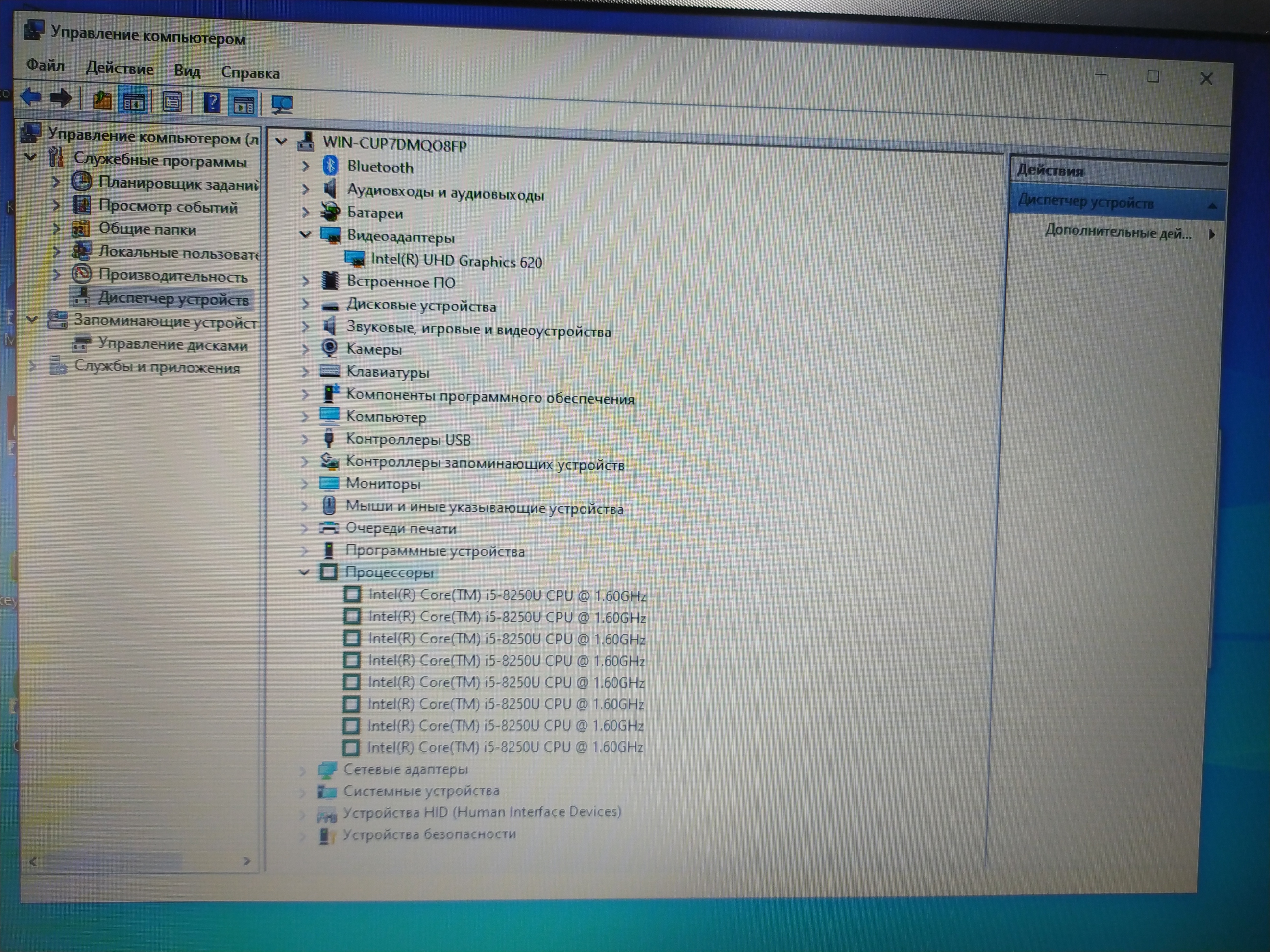1270x952 pixels.
Task: Click the Контроллеры USB plug icon
Action: 329,439
